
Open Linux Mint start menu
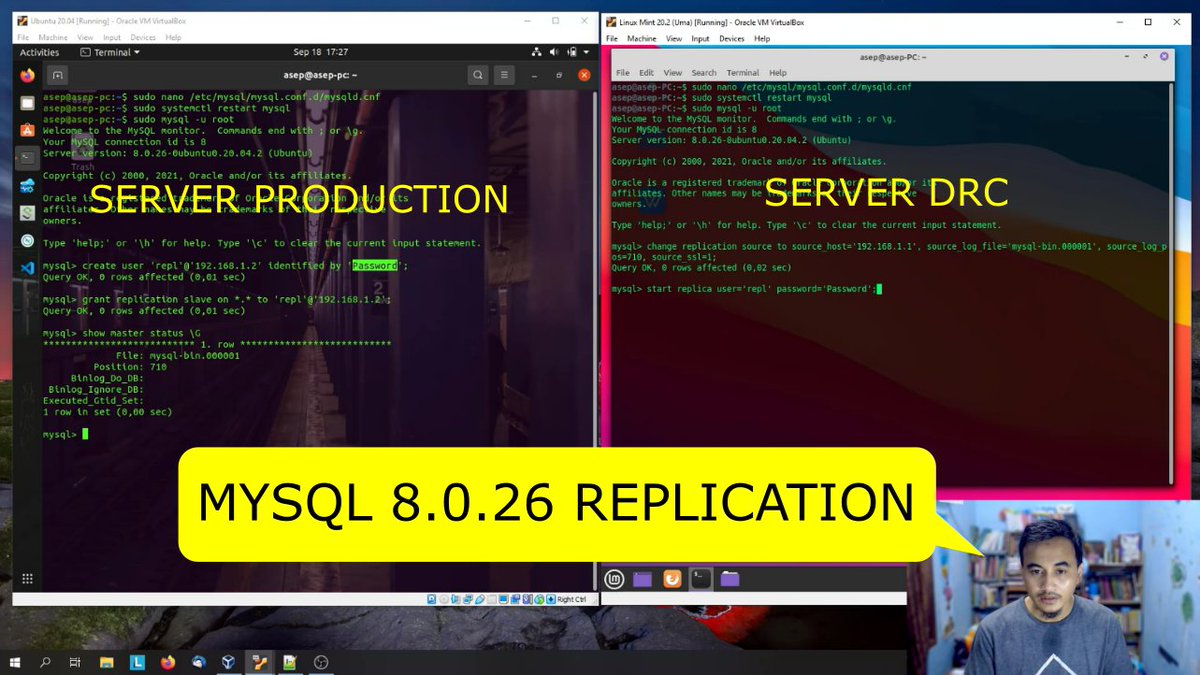click(616, 578)
